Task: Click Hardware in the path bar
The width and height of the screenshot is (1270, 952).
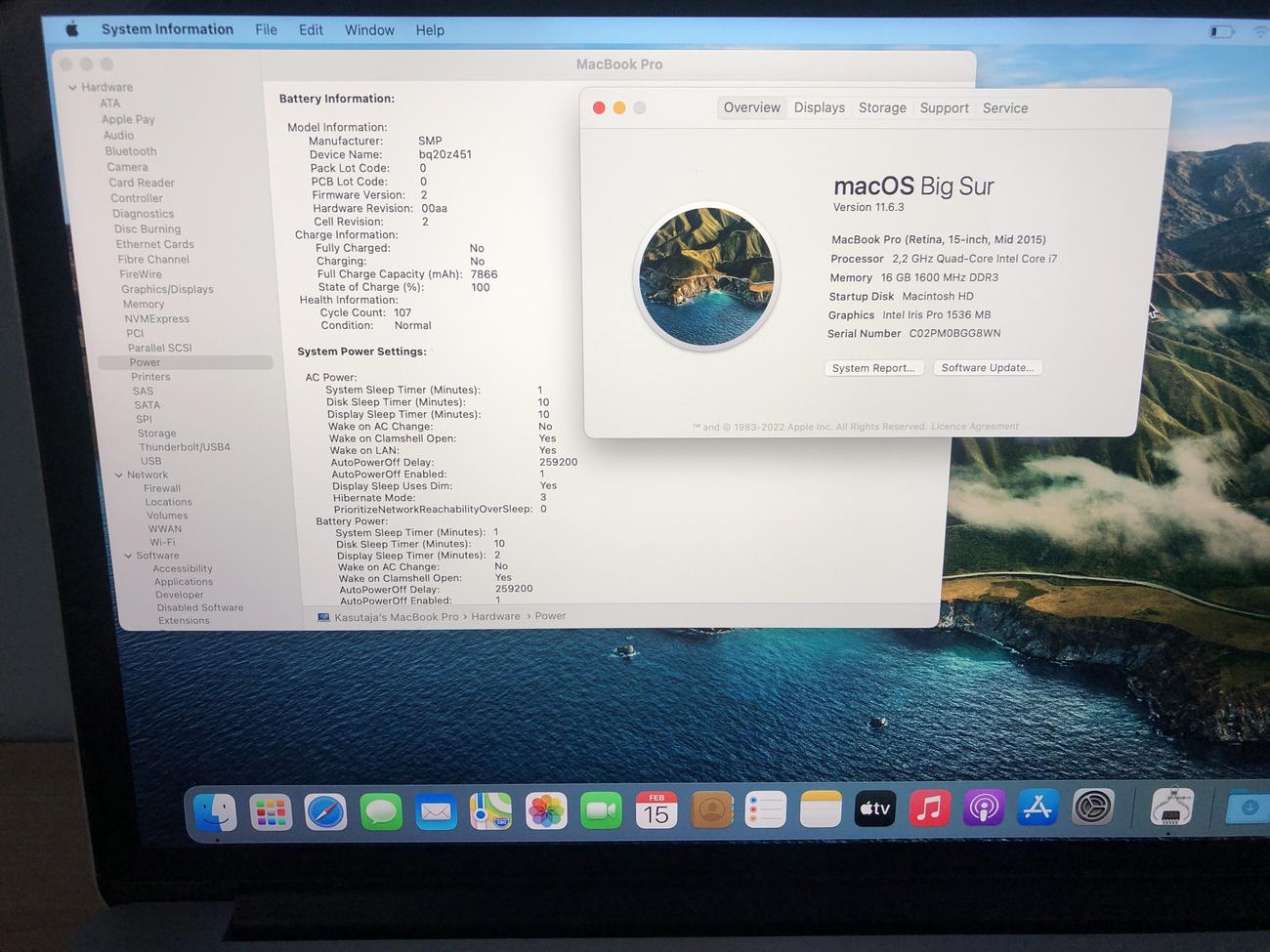Action: coord(495,616)
